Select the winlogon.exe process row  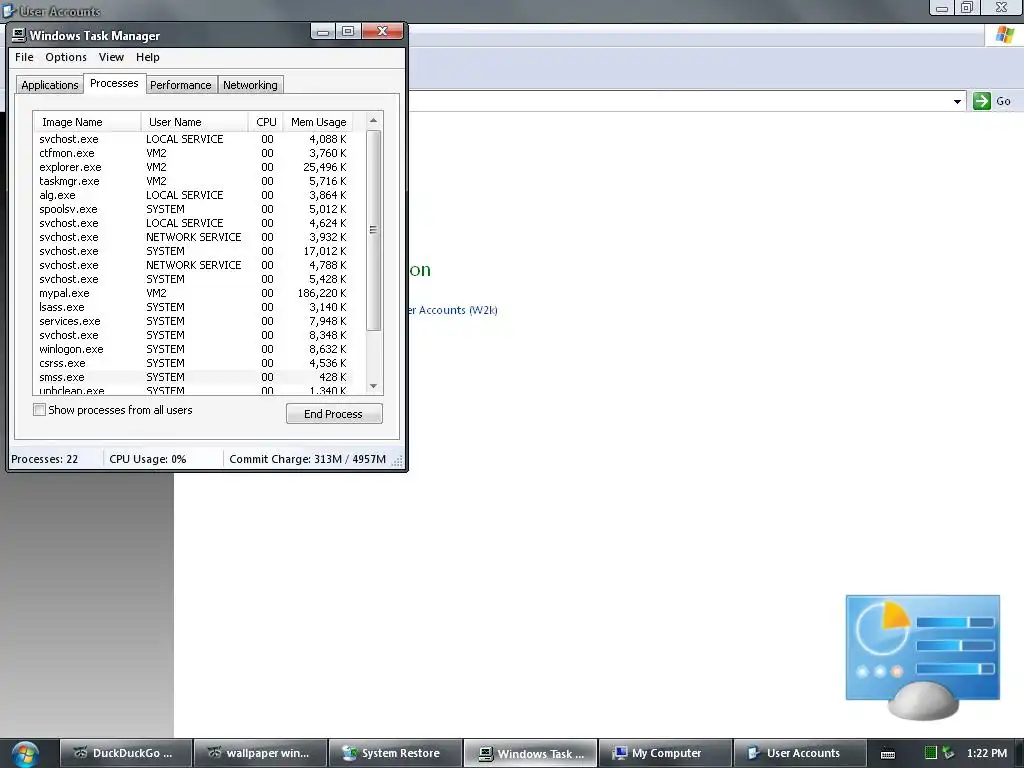point(193,349)
